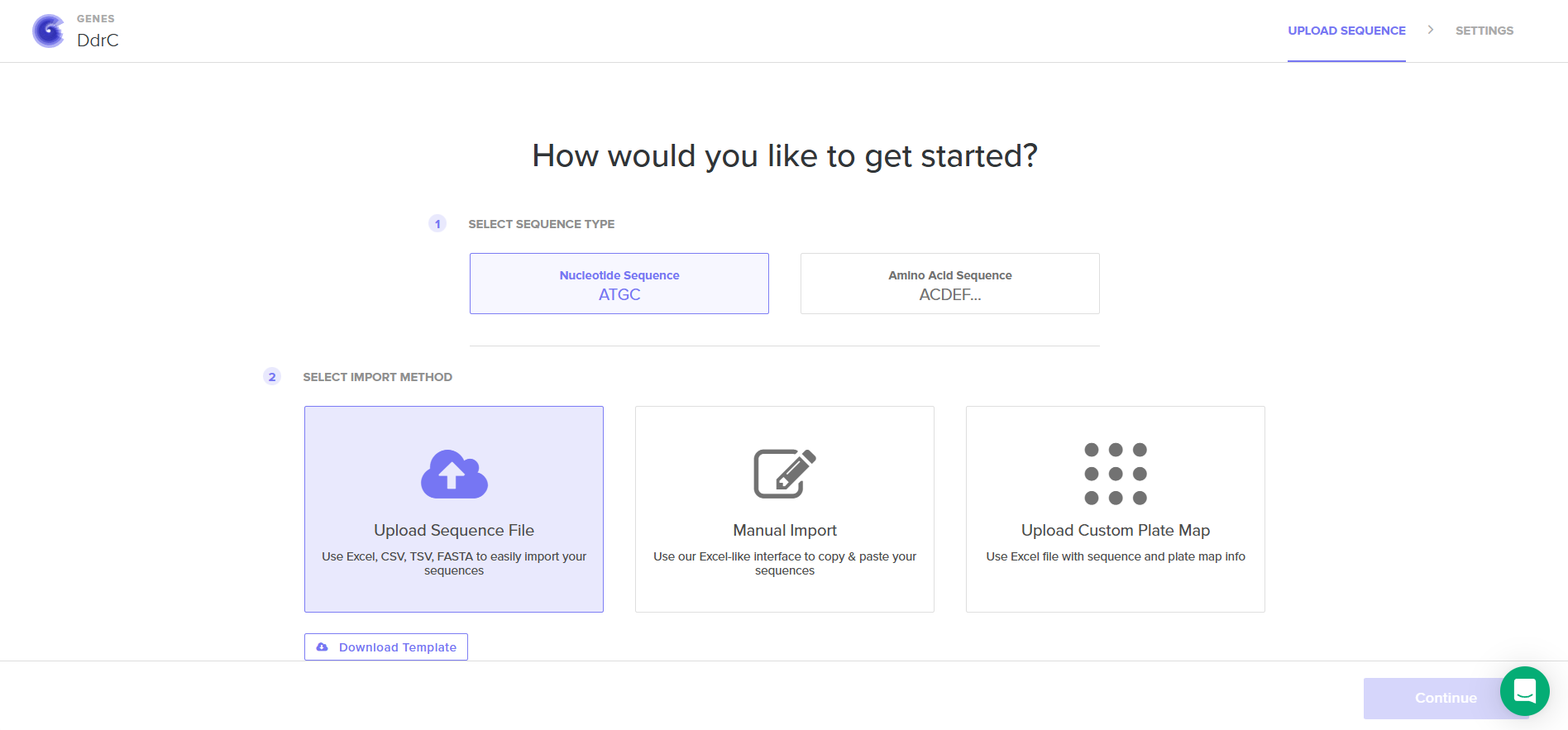Image resolution: width=1568 pixels, height=730 pixels.
Task: Switch to the Settings step tab
Action: pos(1484,31)
